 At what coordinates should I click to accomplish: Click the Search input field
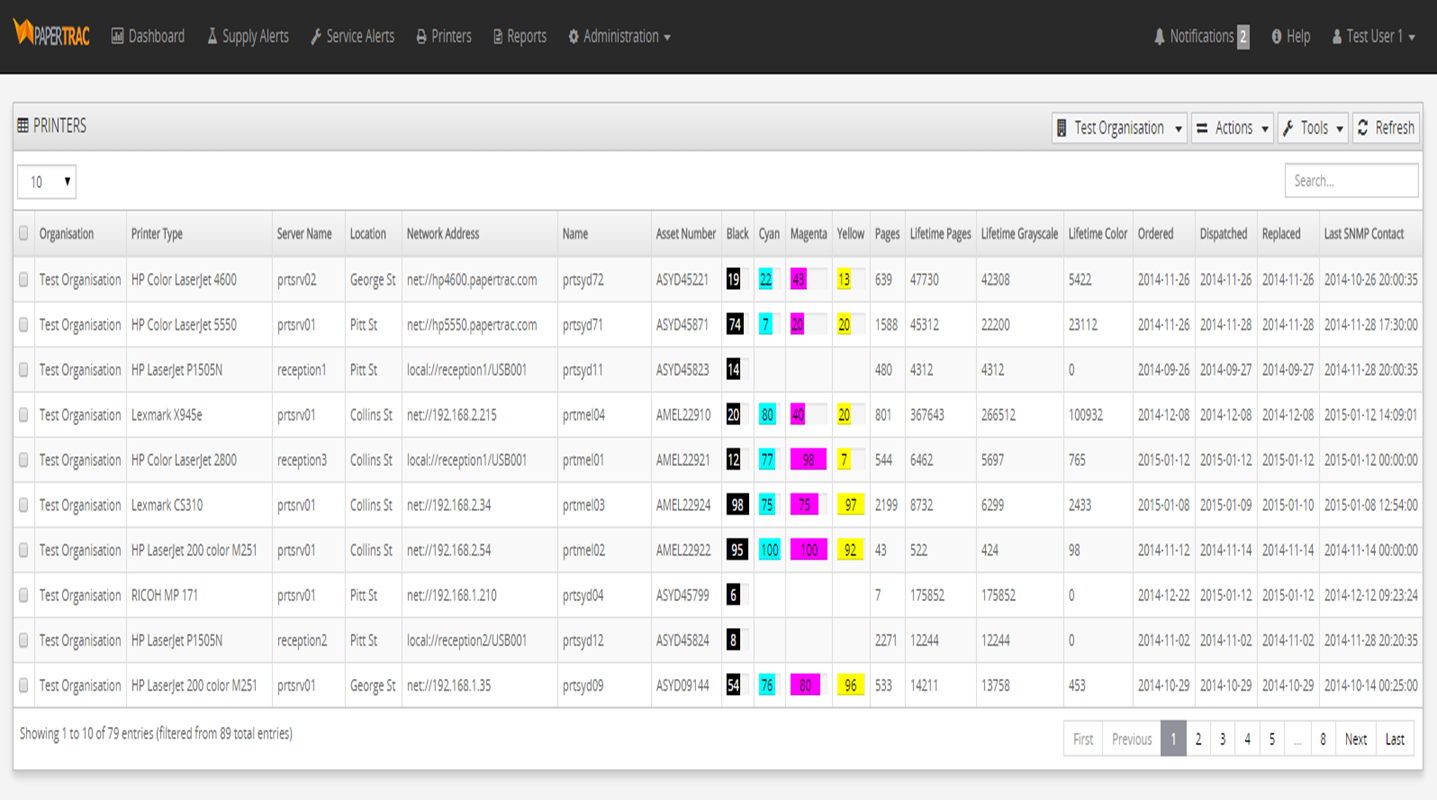(1352, 181)
